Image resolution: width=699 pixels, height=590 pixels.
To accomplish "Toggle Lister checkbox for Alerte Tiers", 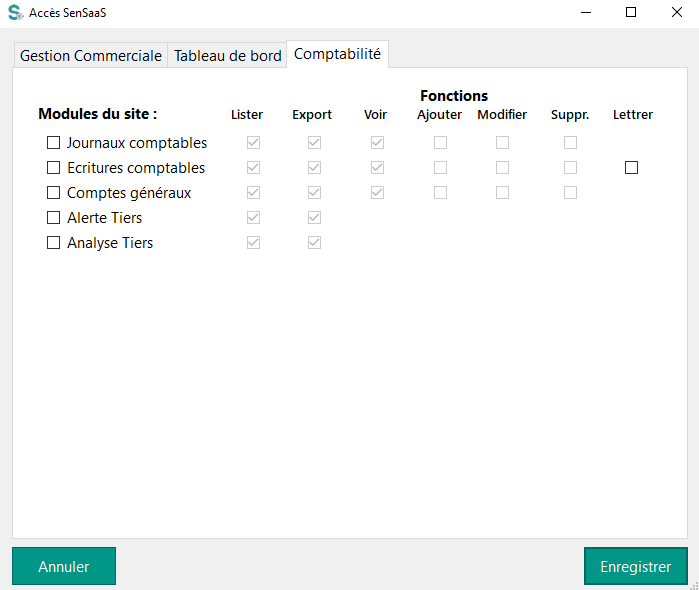I will (253, 218).
